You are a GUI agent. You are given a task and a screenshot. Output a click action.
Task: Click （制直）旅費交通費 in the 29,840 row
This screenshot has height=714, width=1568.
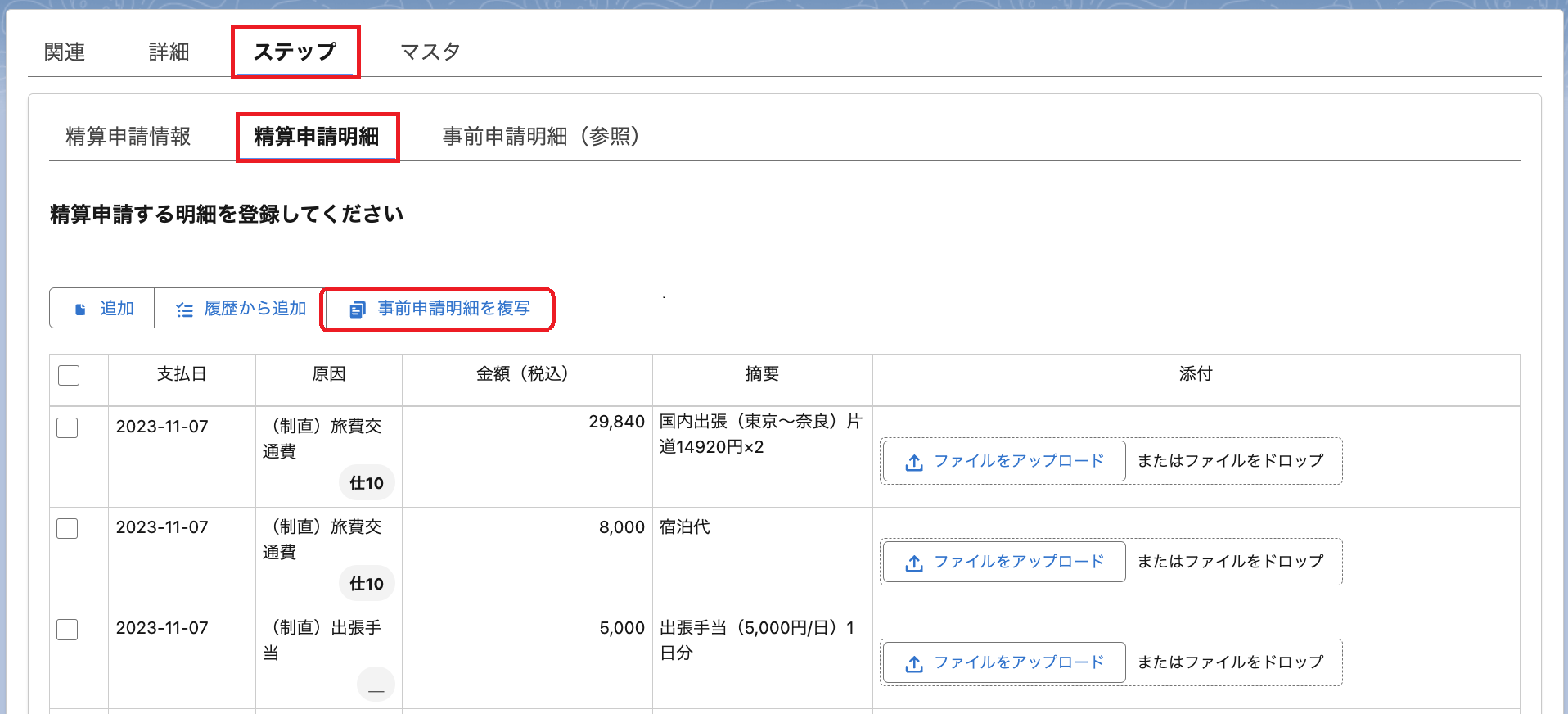(322, 439)
